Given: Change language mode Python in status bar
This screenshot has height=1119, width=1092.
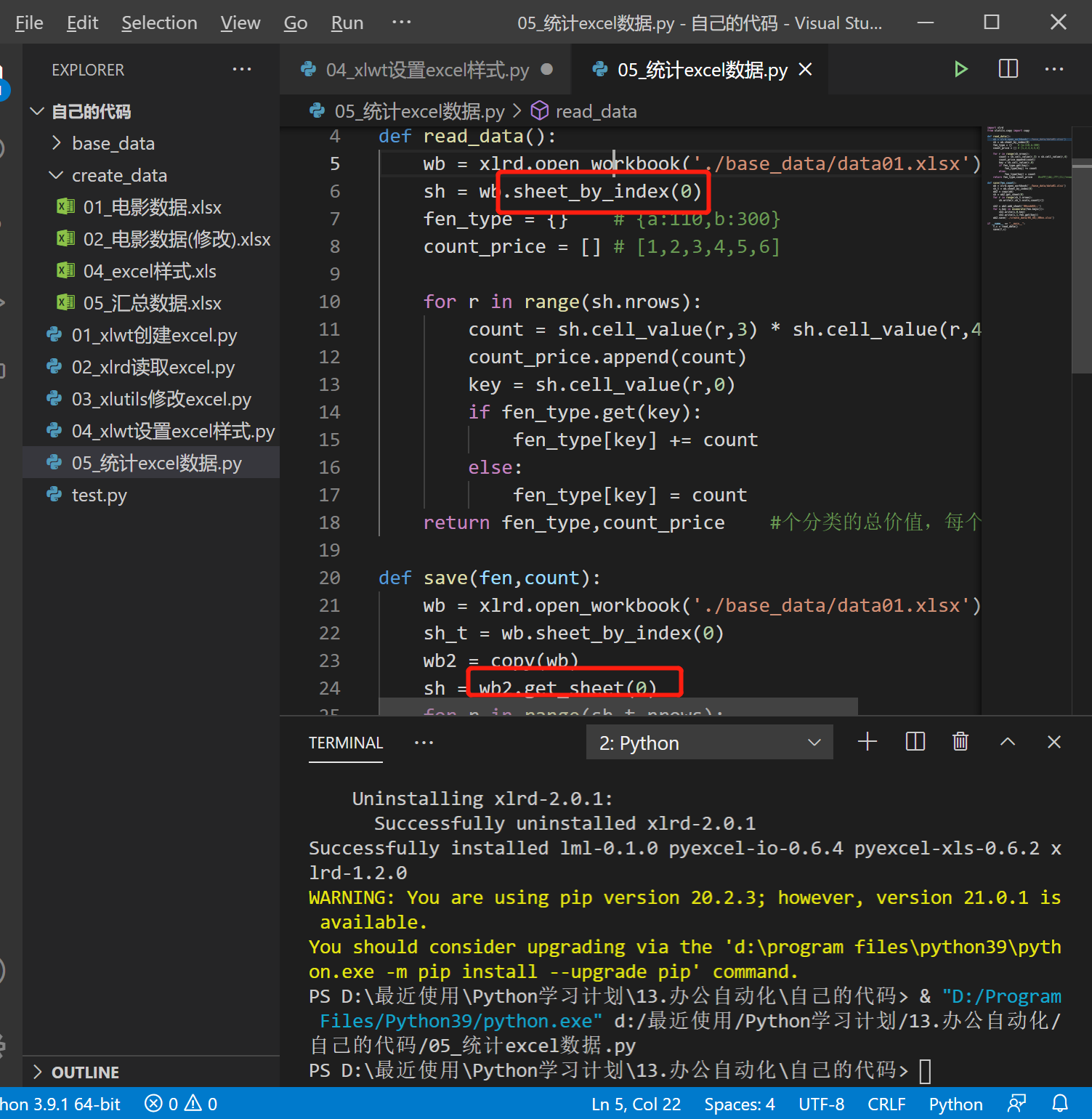Looking at the screenshot, I should pyautogui.click(x=955, y=1104).
